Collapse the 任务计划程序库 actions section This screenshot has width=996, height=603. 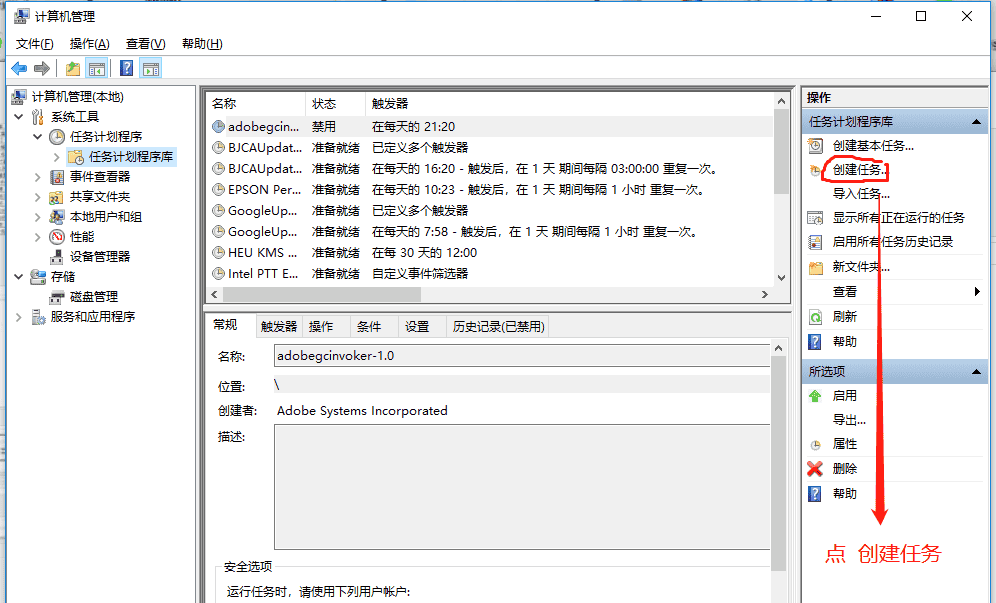[x=976, y=120]
